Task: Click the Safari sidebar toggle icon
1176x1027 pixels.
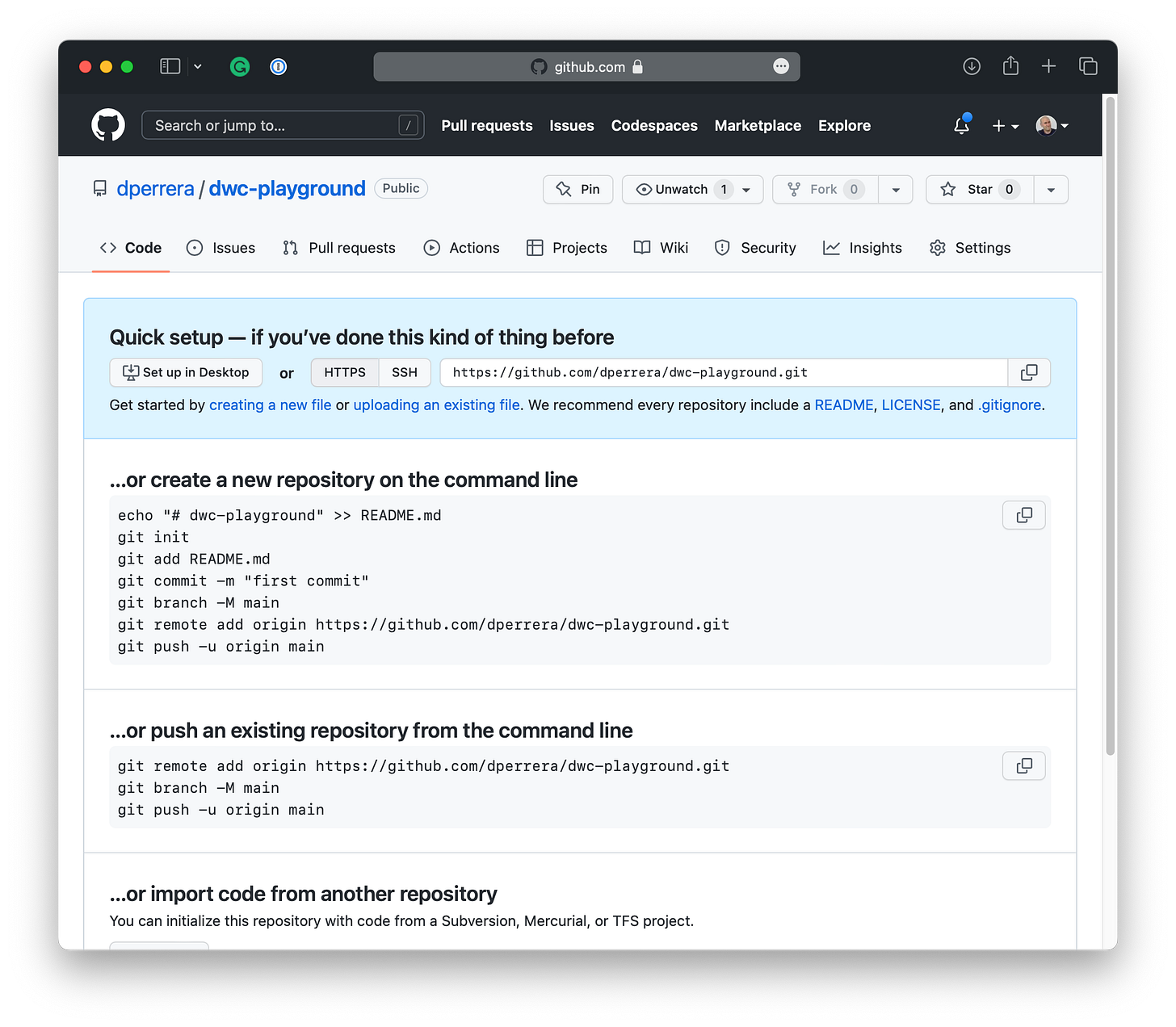Action: click(170, 66)
